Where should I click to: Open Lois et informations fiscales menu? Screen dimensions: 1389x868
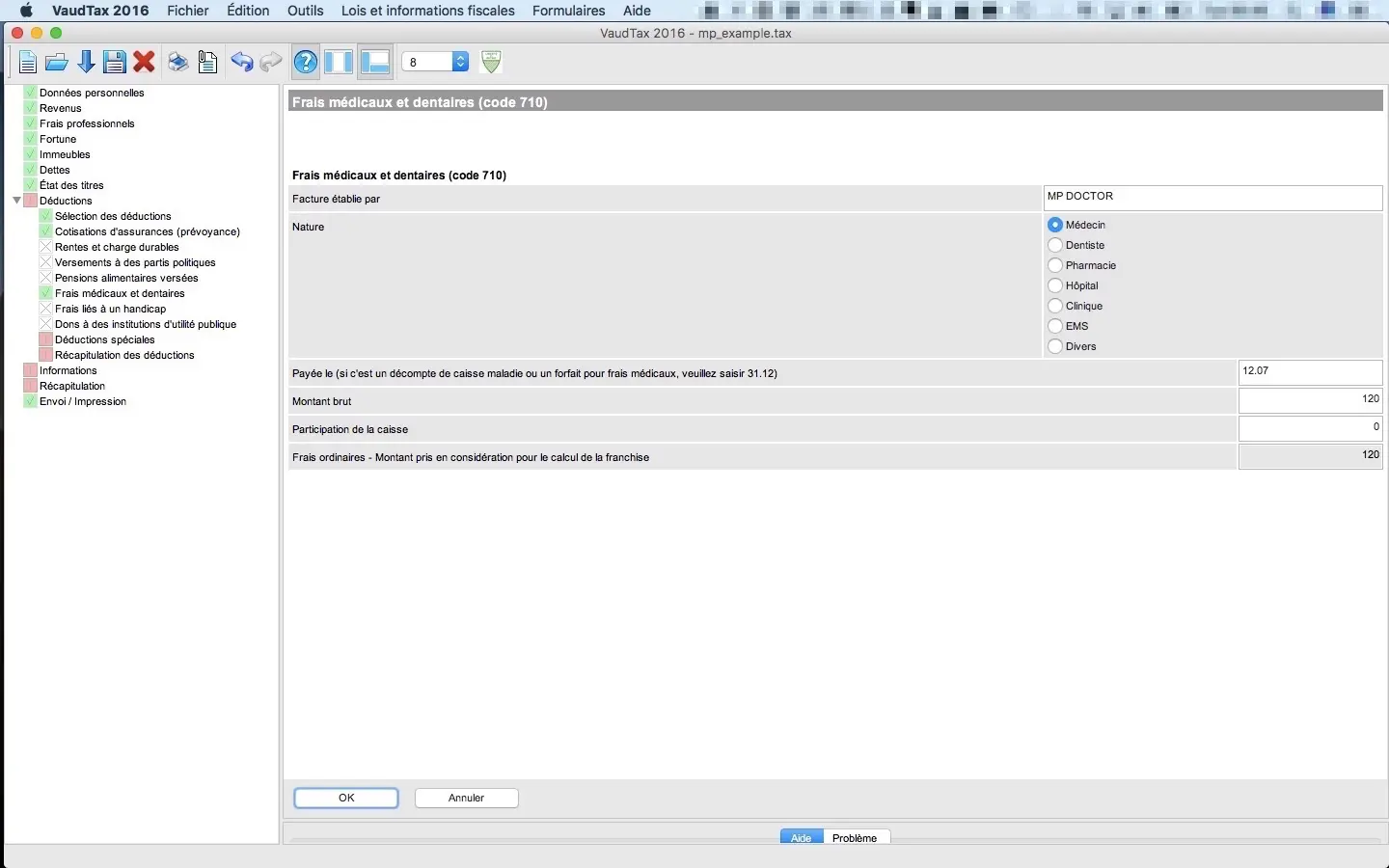click(x=428, y=11)
